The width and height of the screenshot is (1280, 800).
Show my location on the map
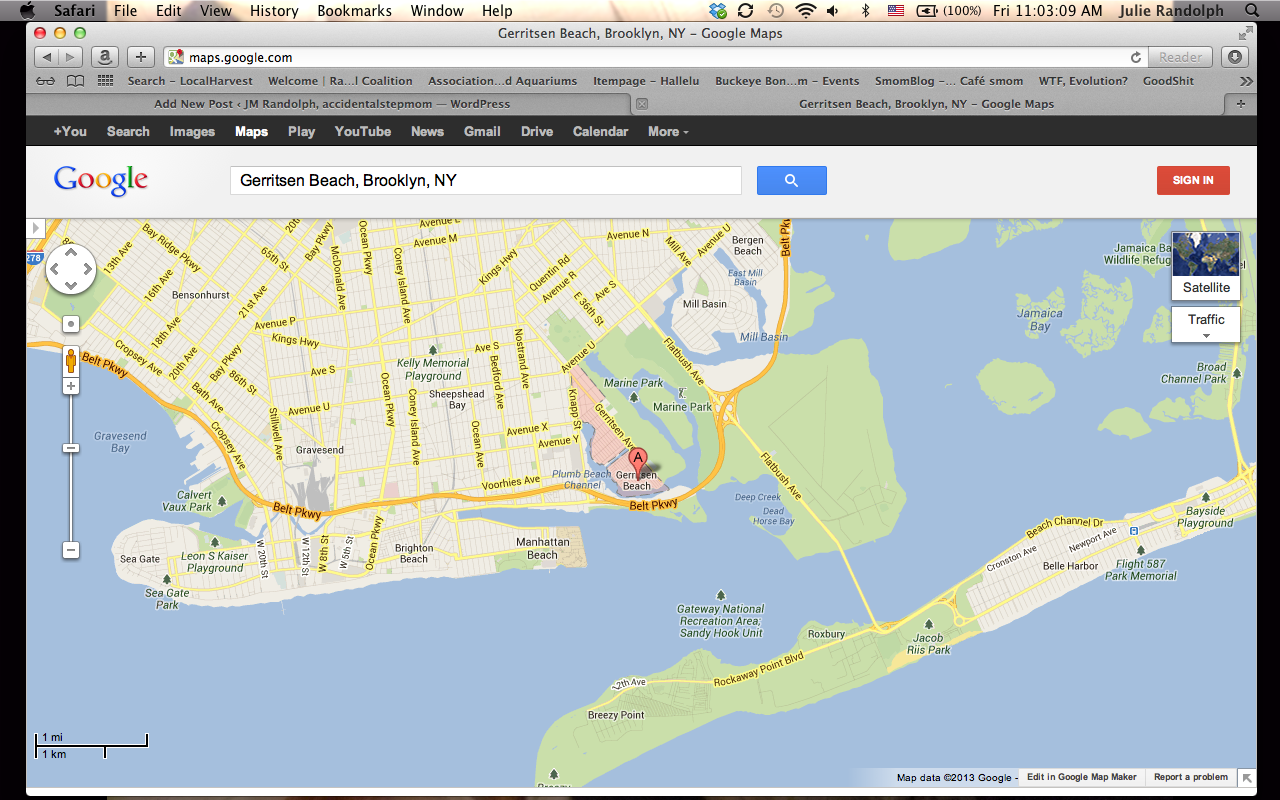(71, 324)
